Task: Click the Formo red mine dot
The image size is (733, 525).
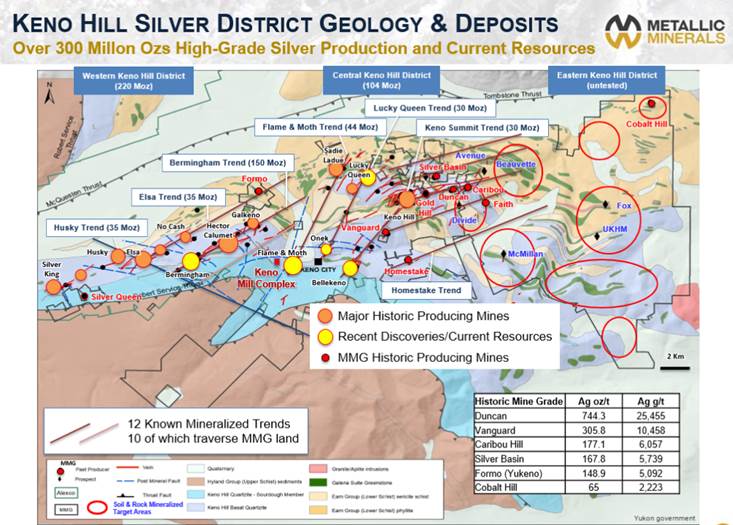Action: pos(259,191)
